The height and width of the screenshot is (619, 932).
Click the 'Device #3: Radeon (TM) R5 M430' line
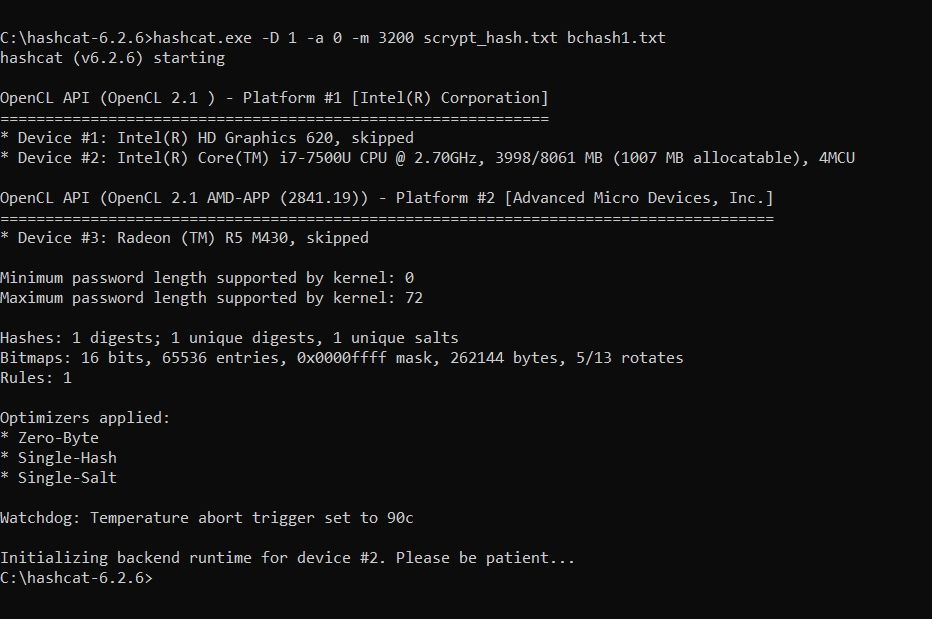[185, 238]
